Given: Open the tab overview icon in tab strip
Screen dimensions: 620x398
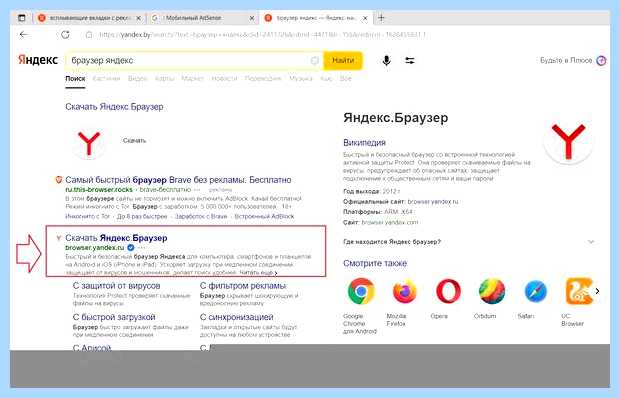Looking at the screenshot, I should [x=22, y=18].
